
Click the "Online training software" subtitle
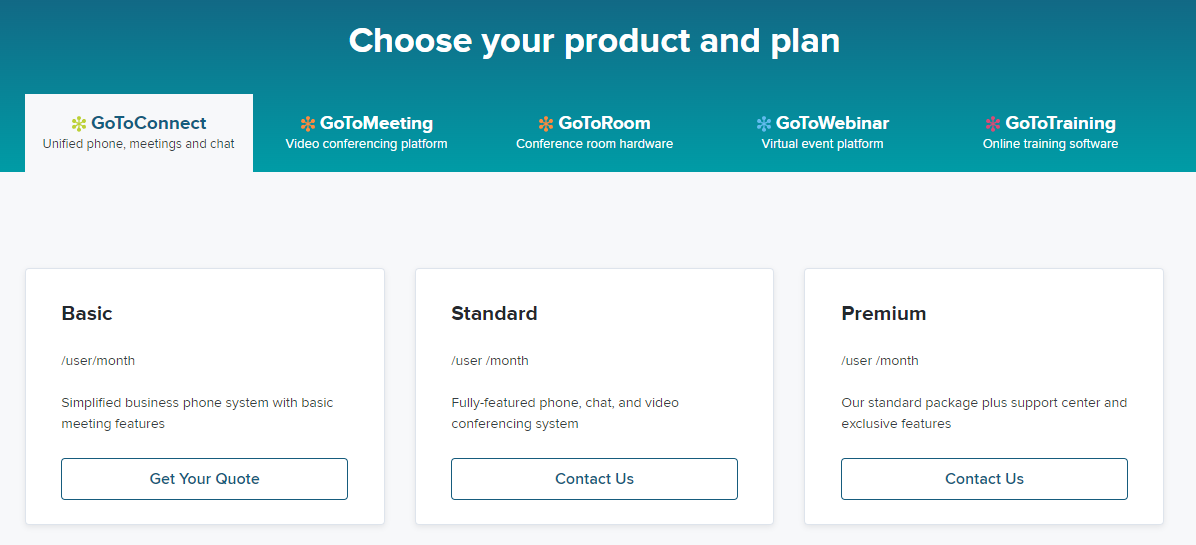tap(1050, 144)
